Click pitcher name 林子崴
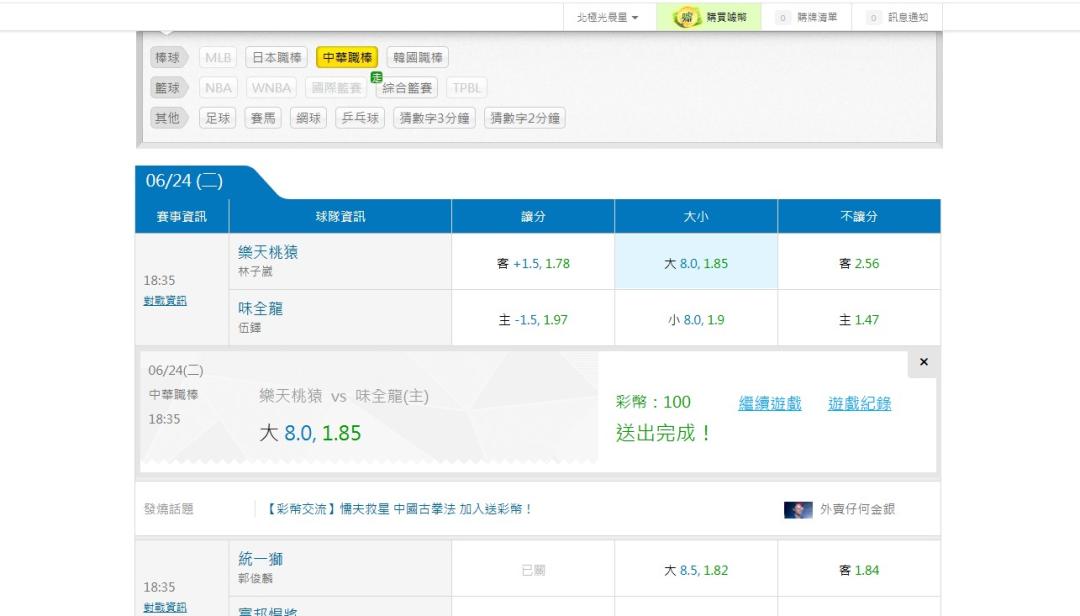The width and height of the screenshot is (1080, 616). point(255,271)
